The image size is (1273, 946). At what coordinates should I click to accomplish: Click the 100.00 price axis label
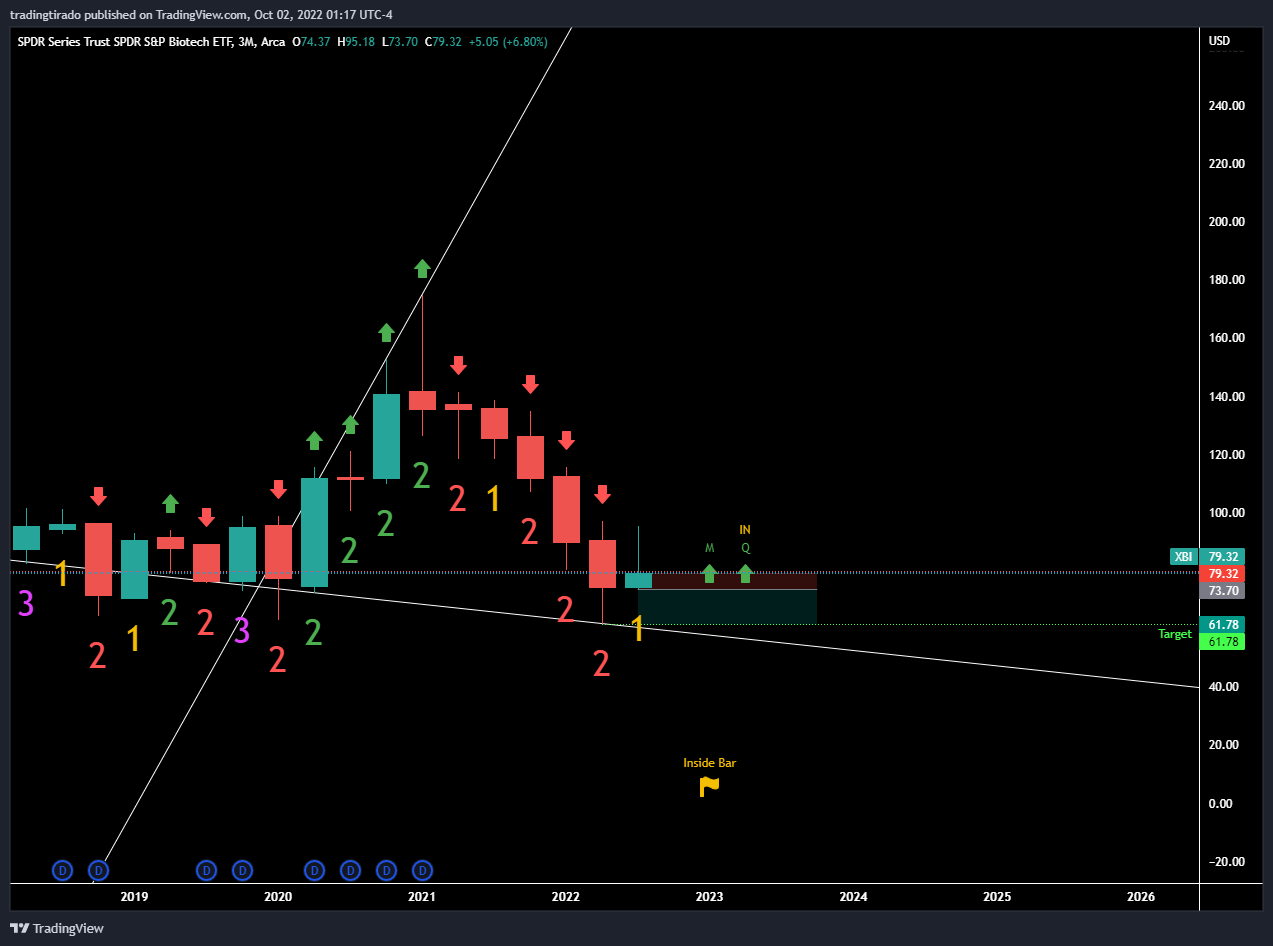coord(1224,513)
